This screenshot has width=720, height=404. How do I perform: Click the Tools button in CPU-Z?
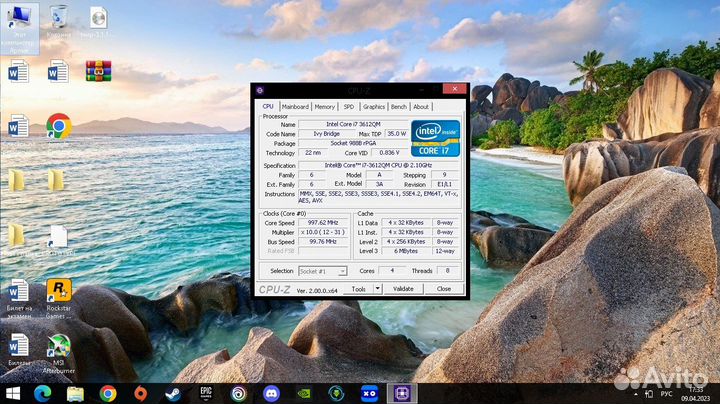tap(359, 289)
